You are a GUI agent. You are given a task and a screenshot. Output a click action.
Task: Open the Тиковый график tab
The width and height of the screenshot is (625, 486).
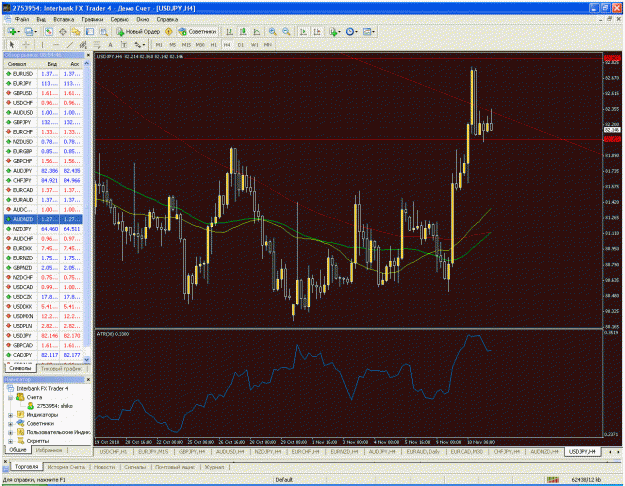(x=61, y=369)
